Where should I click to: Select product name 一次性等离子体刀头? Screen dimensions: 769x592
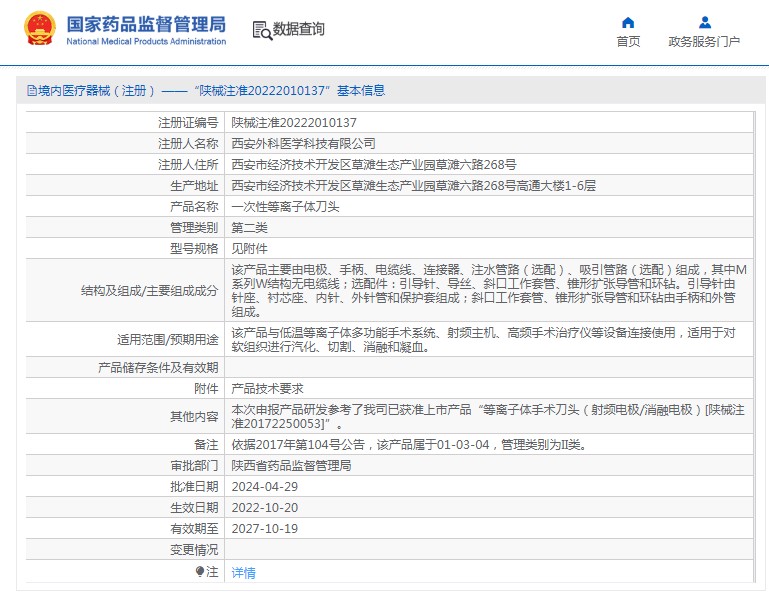click(285, 207)
